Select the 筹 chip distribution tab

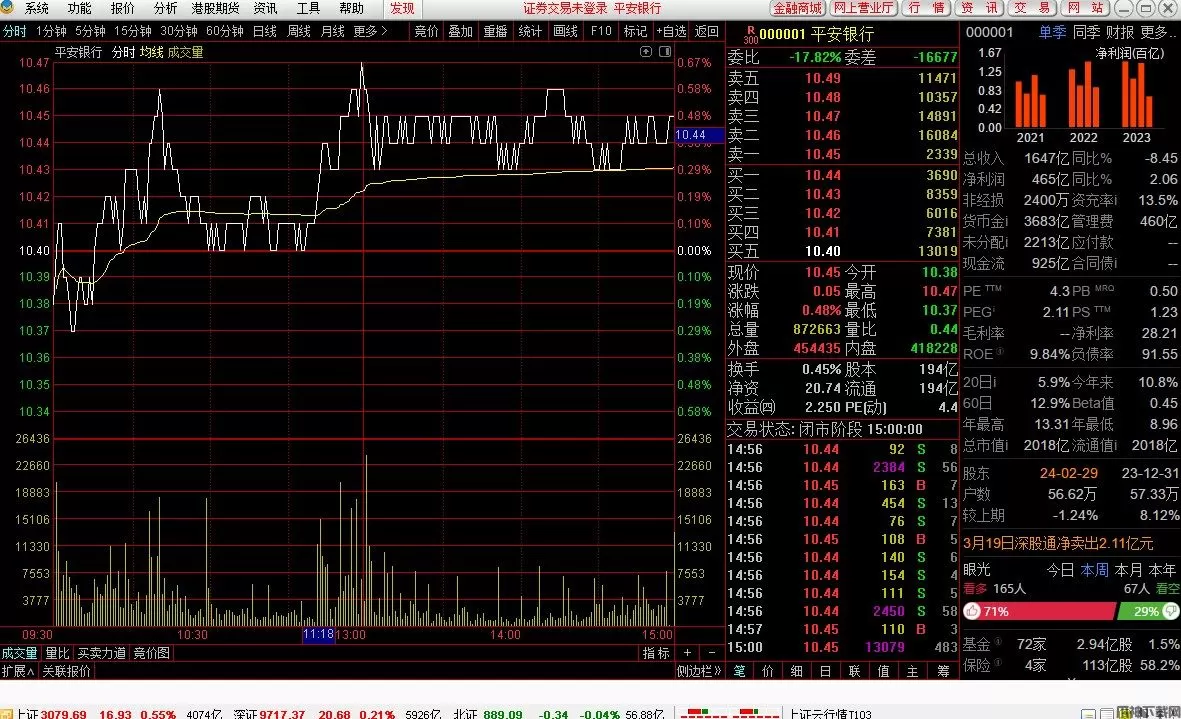click(x=943, y=671)
